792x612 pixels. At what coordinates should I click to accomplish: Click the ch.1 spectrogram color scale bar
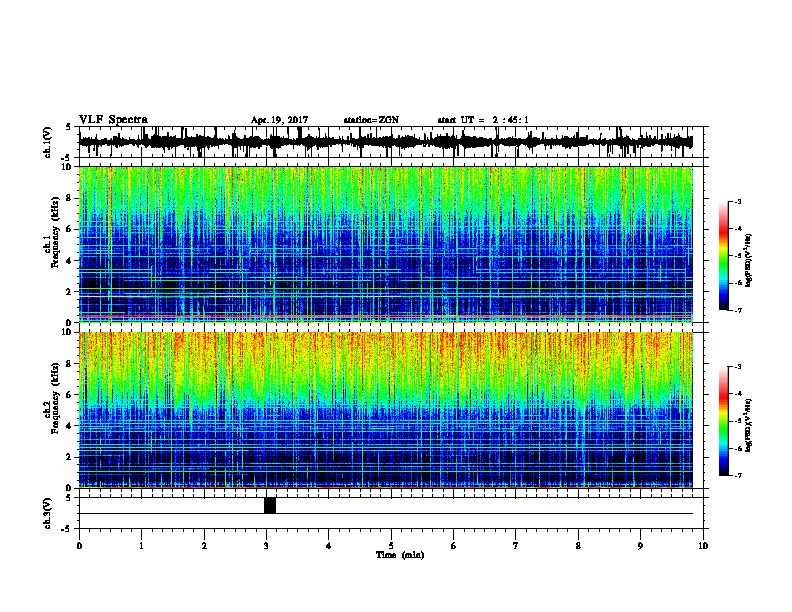[724, 256]
